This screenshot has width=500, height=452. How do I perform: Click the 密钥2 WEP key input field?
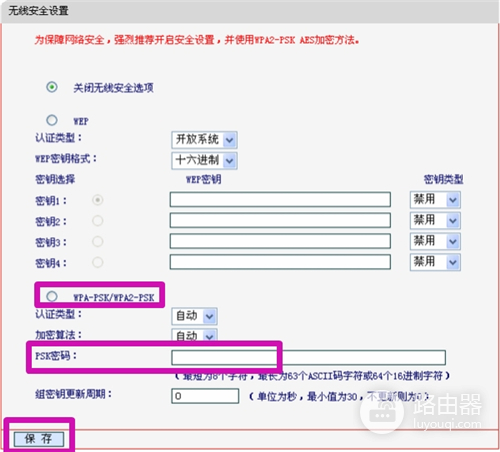tap(280, 220)
